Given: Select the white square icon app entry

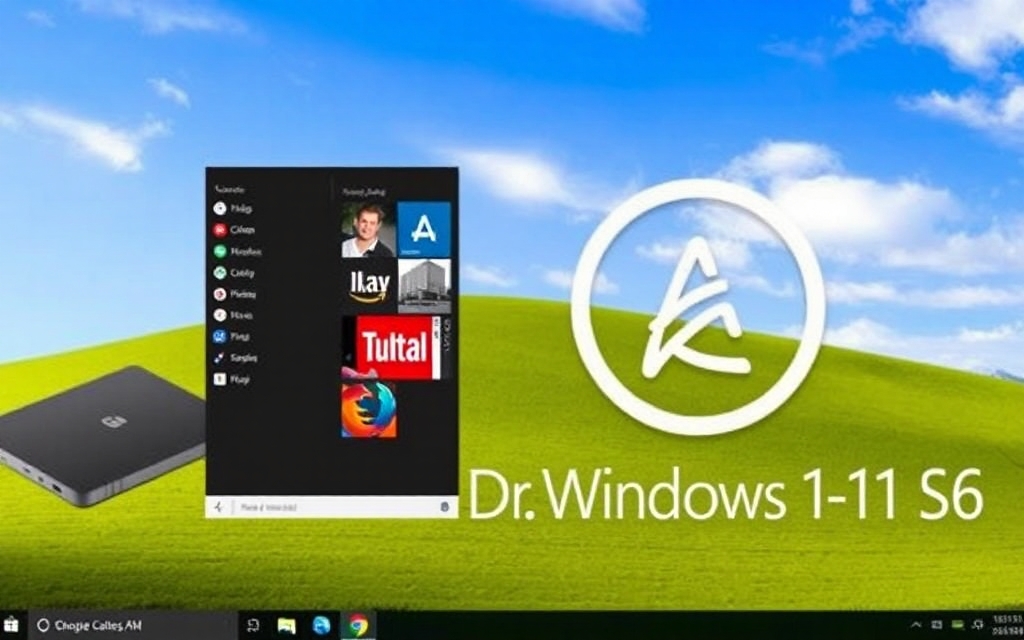Looking at the screenshot, I should coord(231,379).
